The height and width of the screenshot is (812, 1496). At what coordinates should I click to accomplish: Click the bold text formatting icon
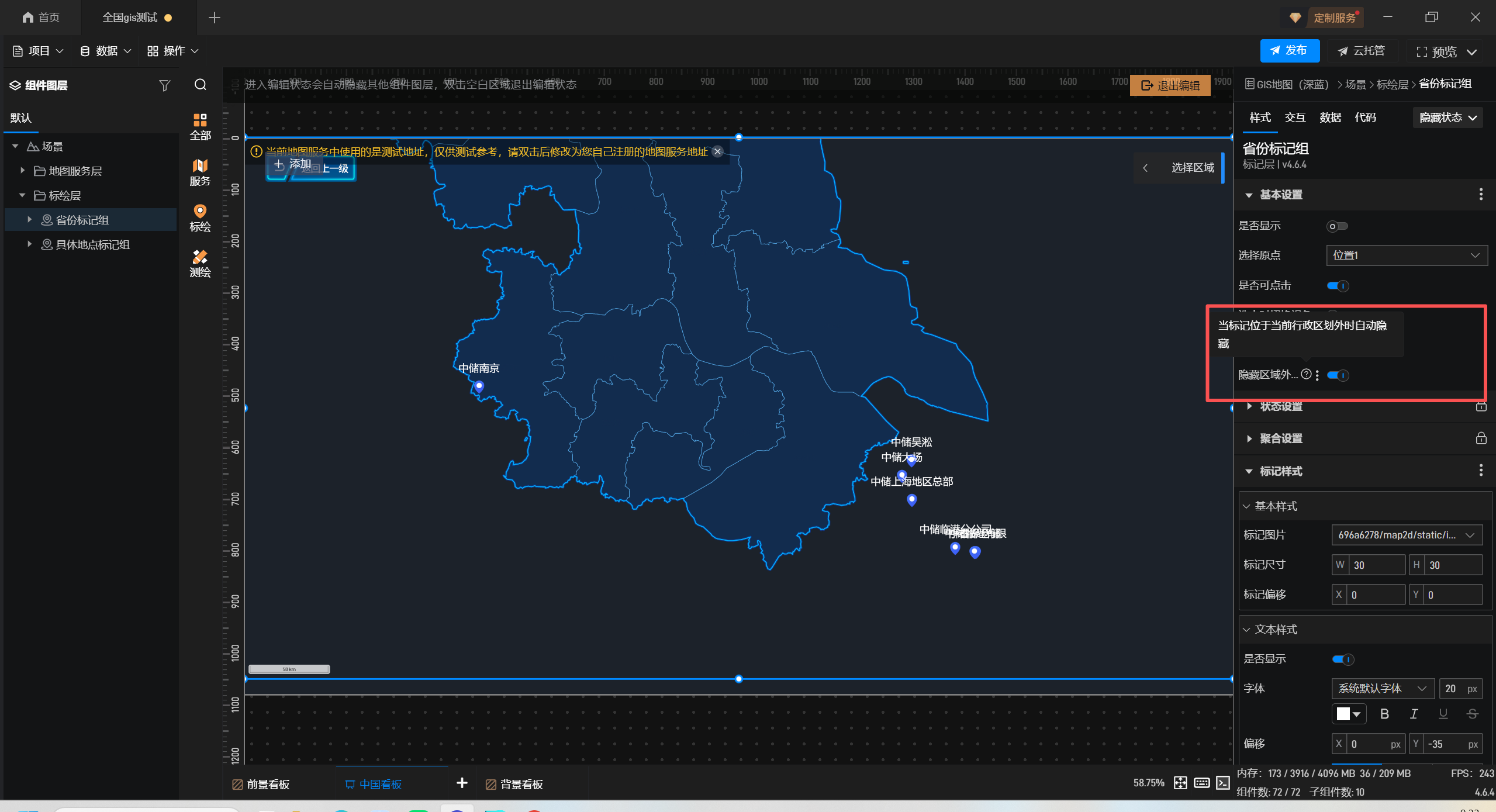1384,714
